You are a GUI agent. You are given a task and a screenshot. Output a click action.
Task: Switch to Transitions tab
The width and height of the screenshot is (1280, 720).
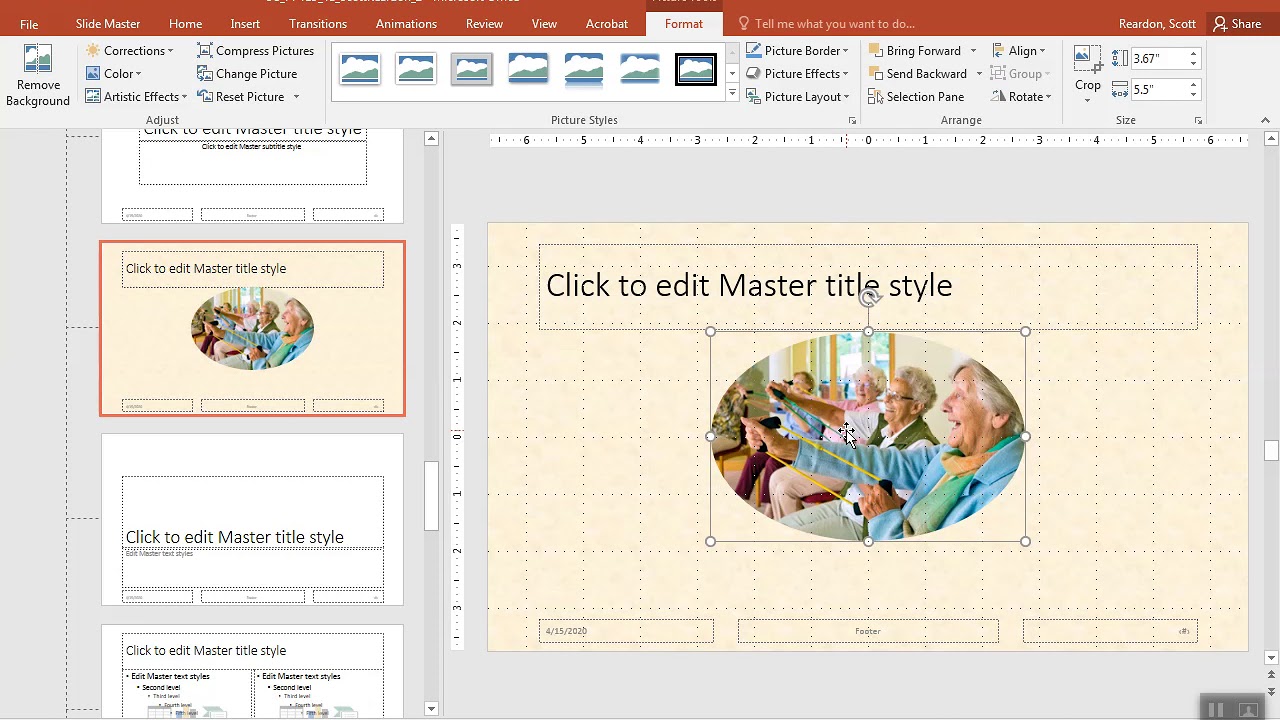pyautogui.click(x=318, y=24)
